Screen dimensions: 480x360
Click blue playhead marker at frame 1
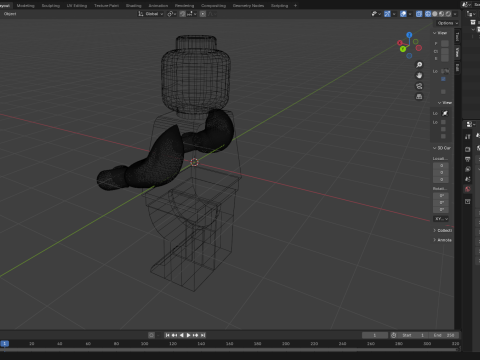5,343
